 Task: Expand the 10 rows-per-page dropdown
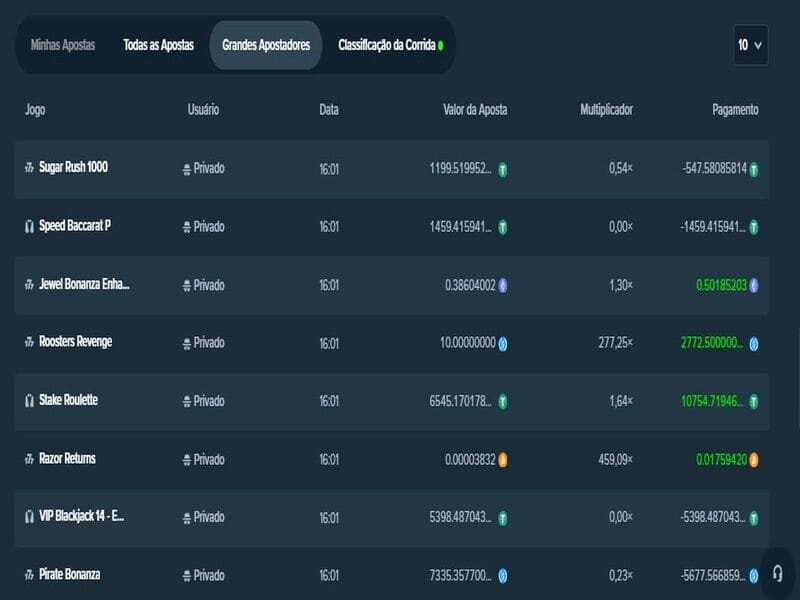tap(751, 45)
